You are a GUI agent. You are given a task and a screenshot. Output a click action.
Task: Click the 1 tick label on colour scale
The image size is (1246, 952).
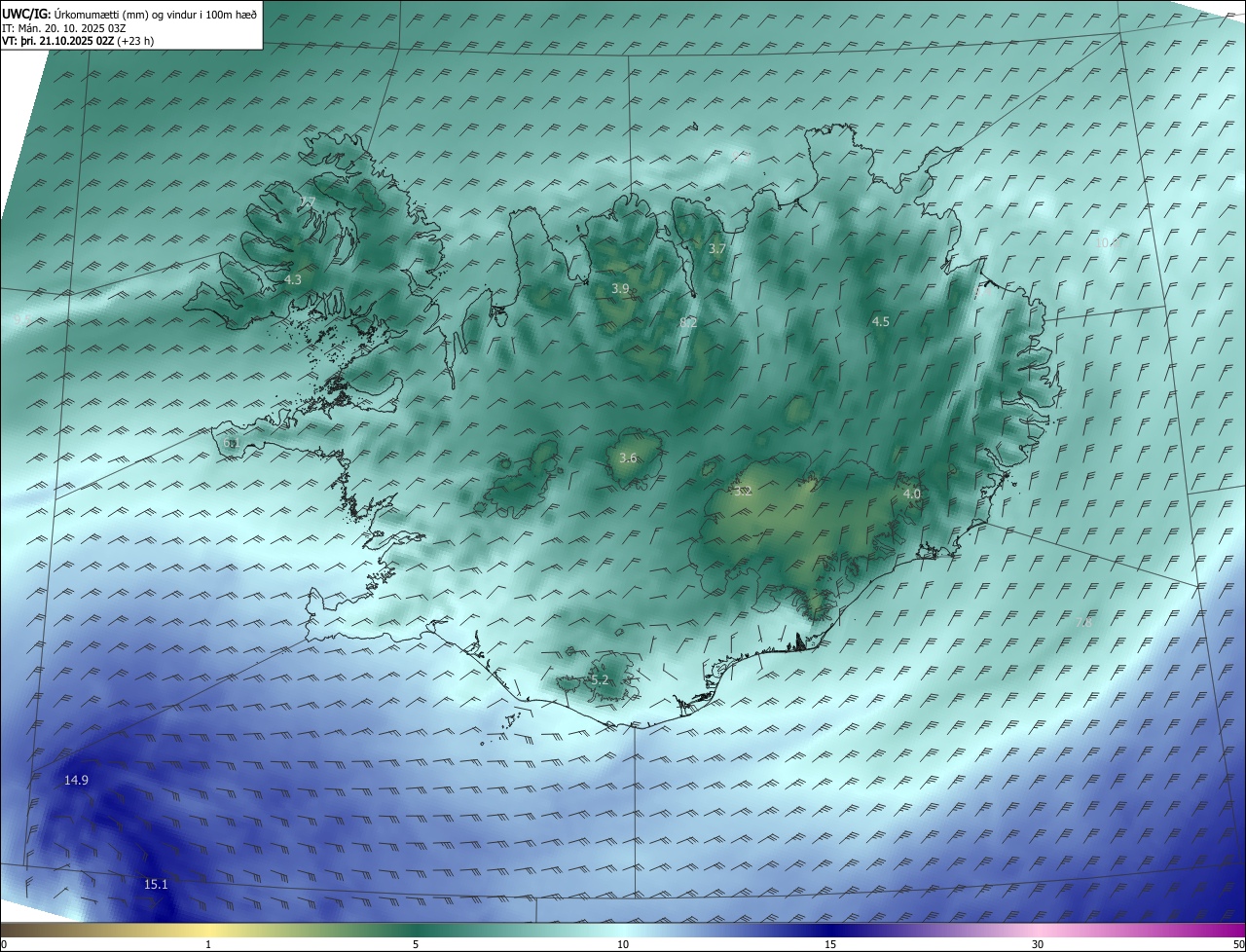(x=209, y=944)
